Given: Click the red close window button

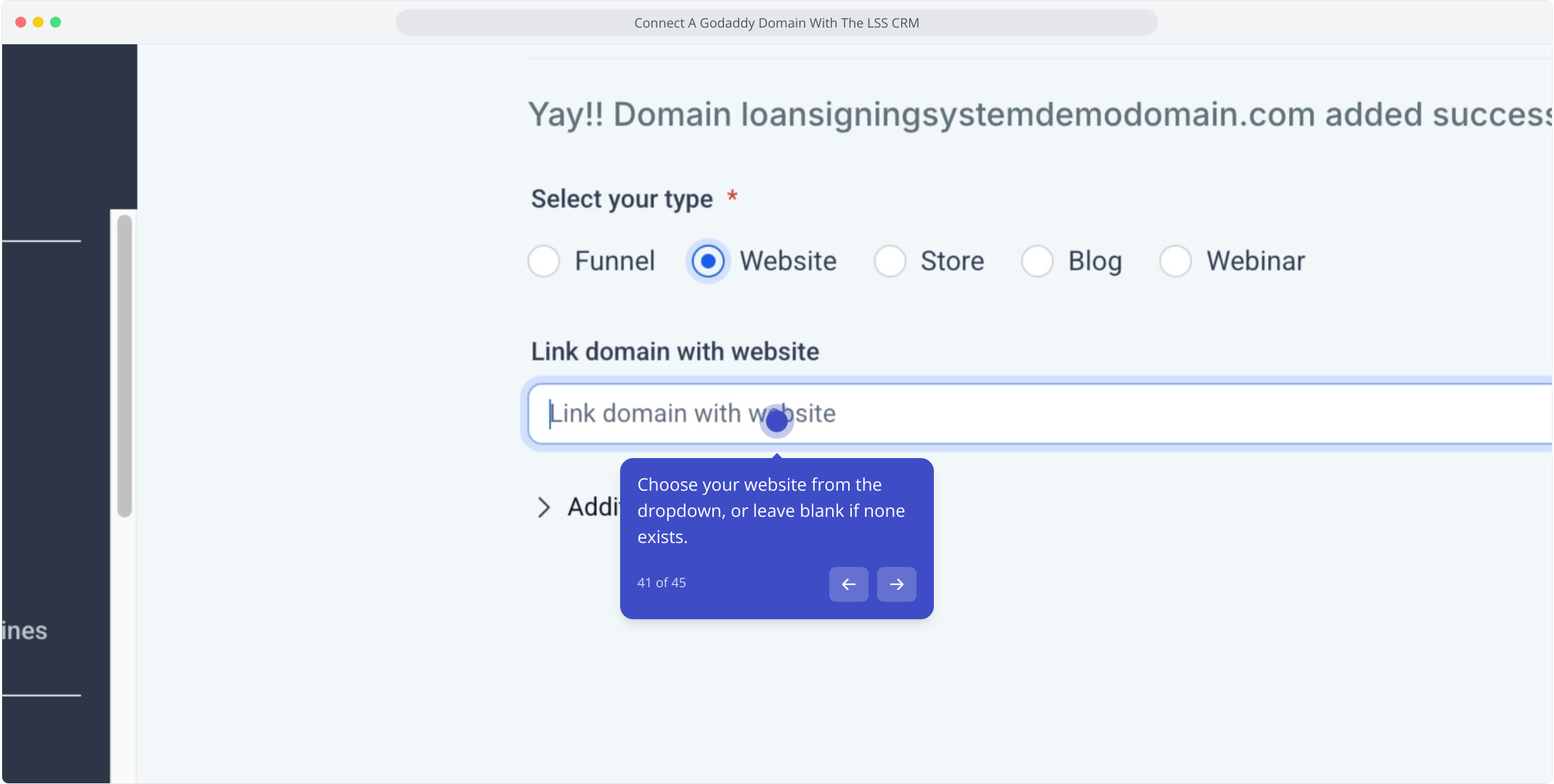Looking at the screenshot, I should [x=21, y=22].
